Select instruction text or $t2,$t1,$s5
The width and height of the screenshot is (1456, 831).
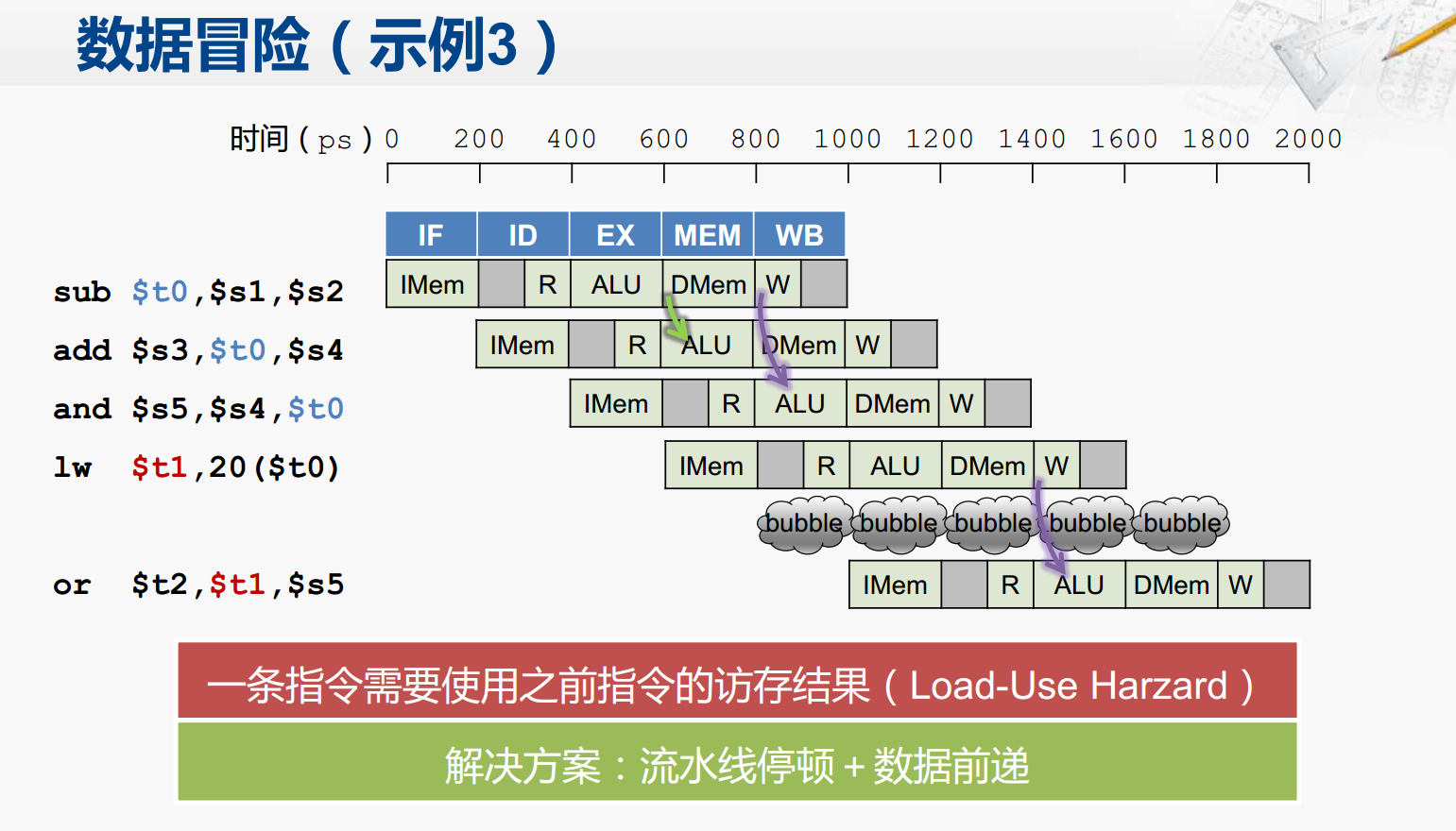tap(198, 585)
